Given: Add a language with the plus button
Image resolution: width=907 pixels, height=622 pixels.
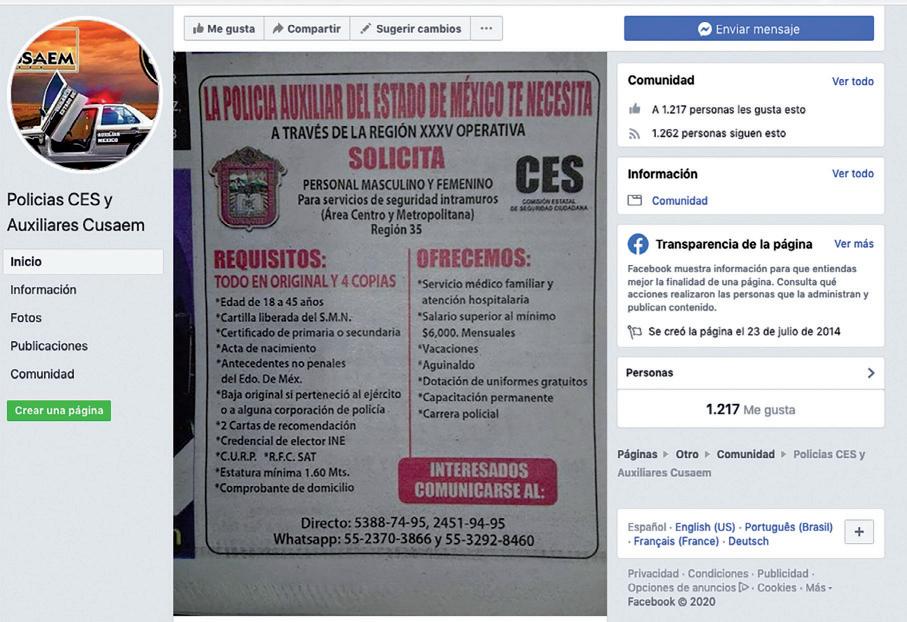Looking at the screenshot, I should coord(859,532).
